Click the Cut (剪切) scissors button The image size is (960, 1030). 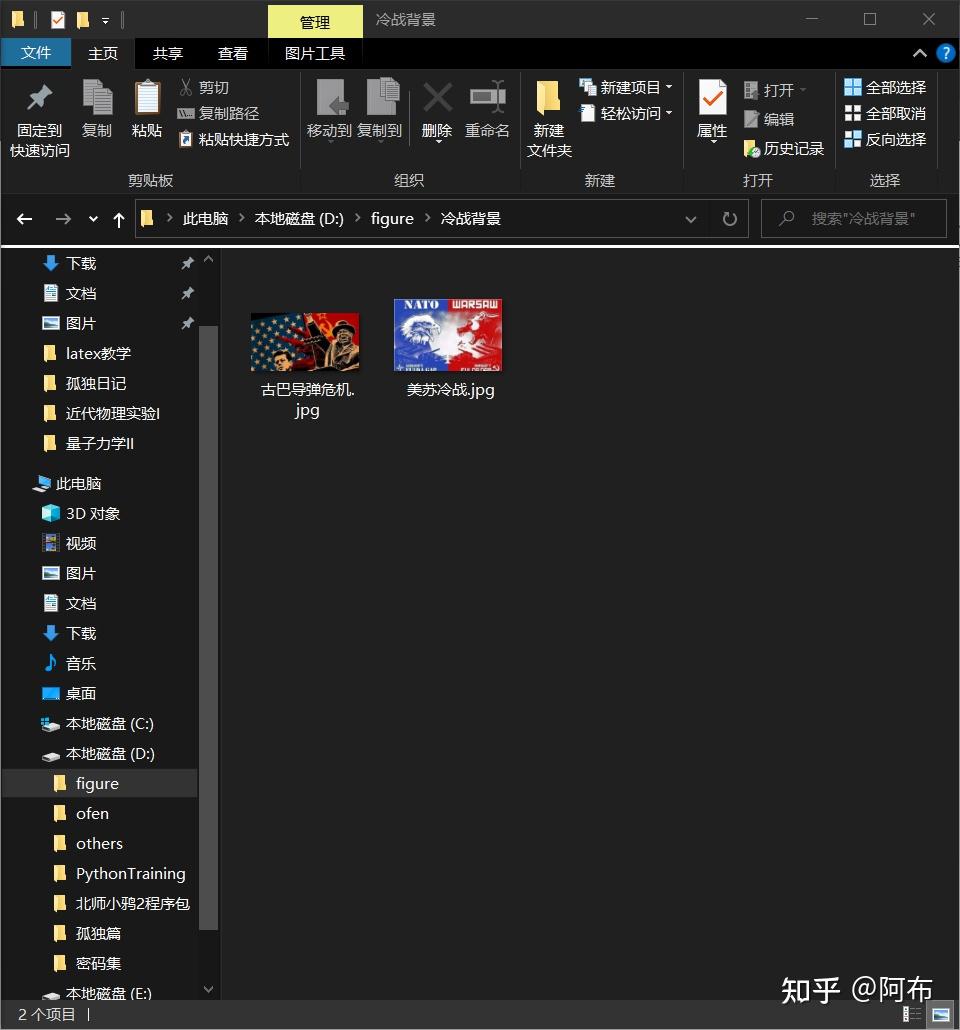coord(204,87)
